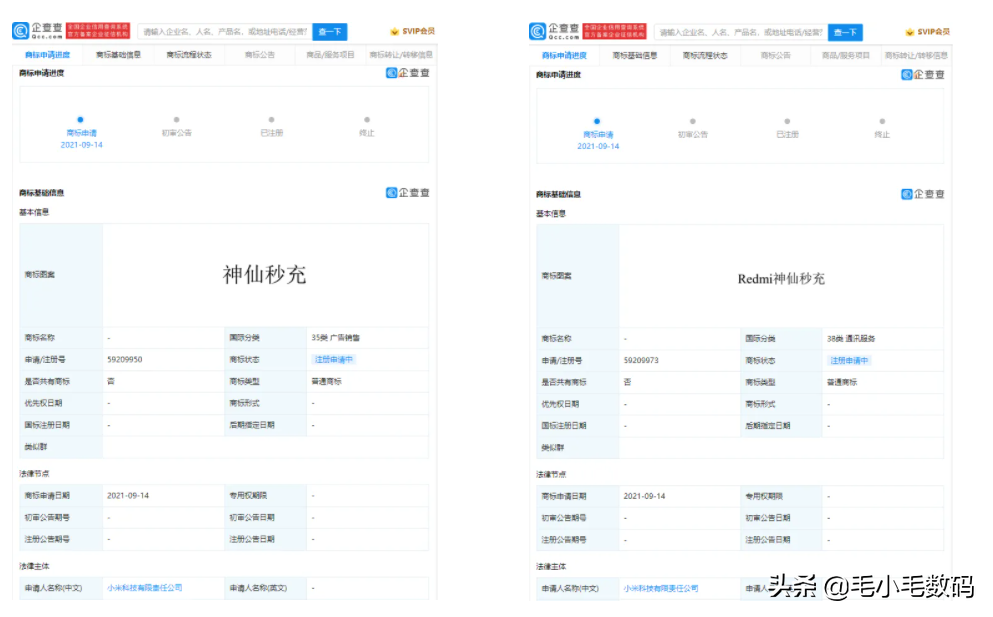This screenshot has height=617, width=993.
Task: Click the 2021-09-14 date under 商标申请 on the 神仙秒充 page
Action: [81, 145]
